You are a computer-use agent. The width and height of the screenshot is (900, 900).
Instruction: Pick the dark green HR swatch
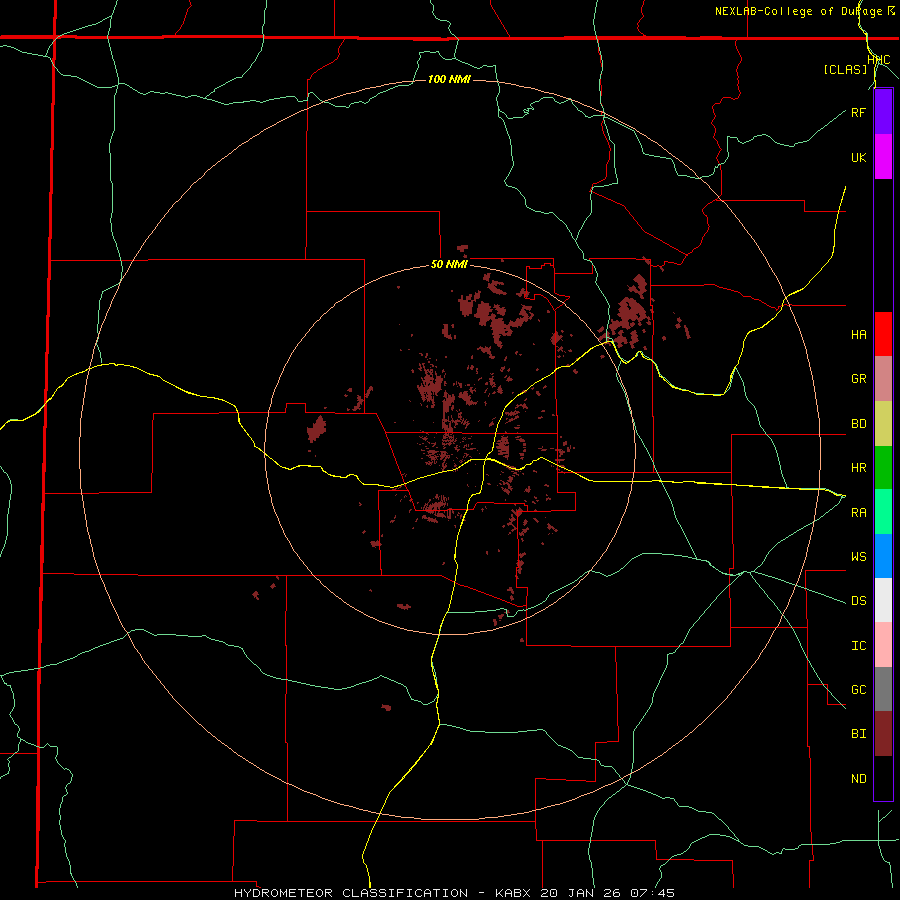coord(883,468)
